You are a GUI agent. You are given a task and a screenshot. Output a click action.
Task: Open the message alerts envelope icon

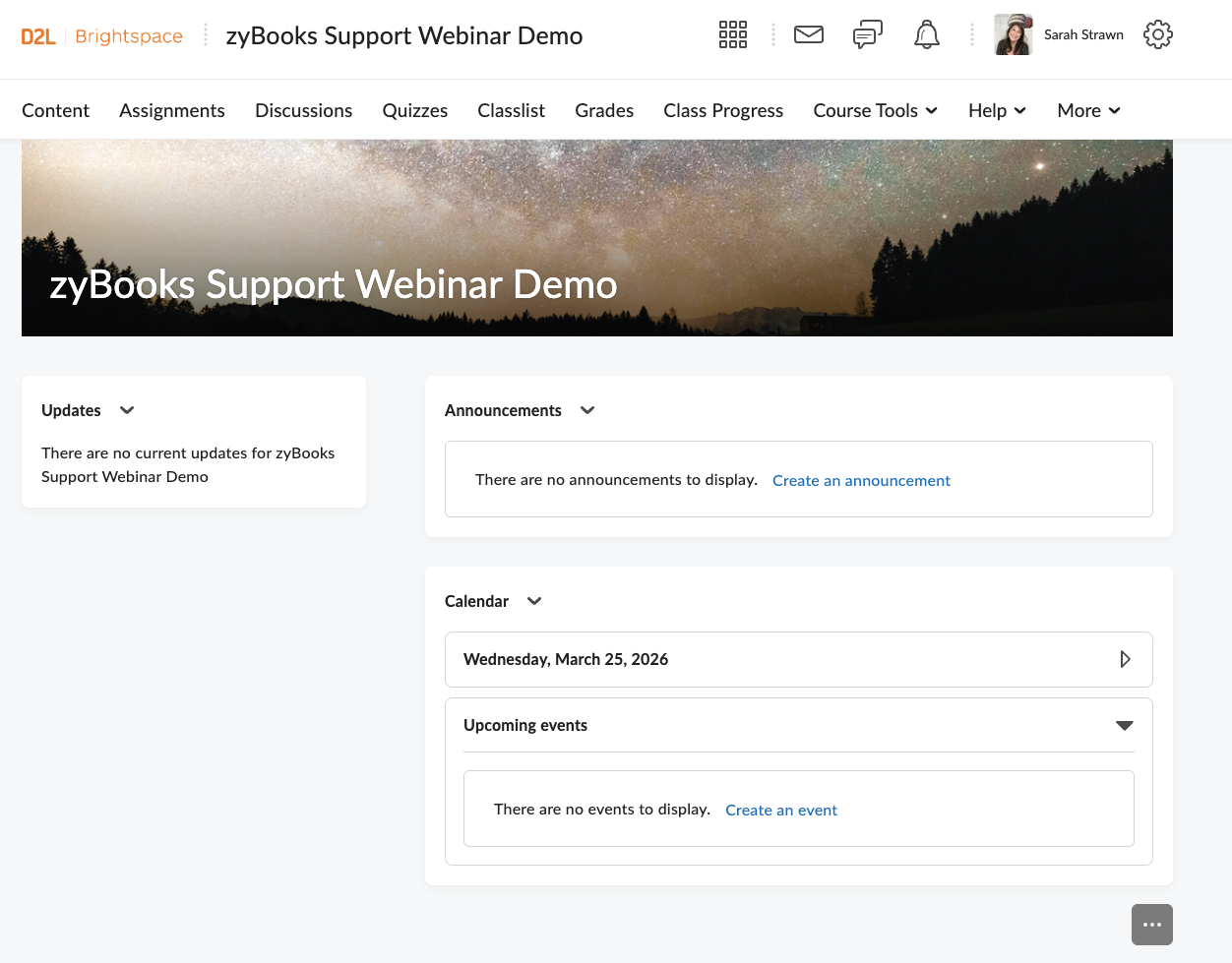[809, 35]
